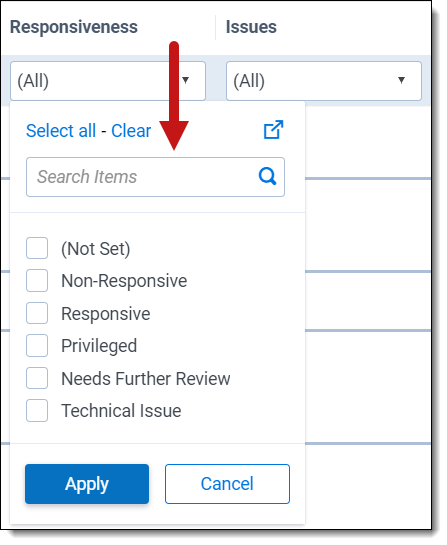Check the Responsive checkbox
447x545 pixels.
coord(37,313)
